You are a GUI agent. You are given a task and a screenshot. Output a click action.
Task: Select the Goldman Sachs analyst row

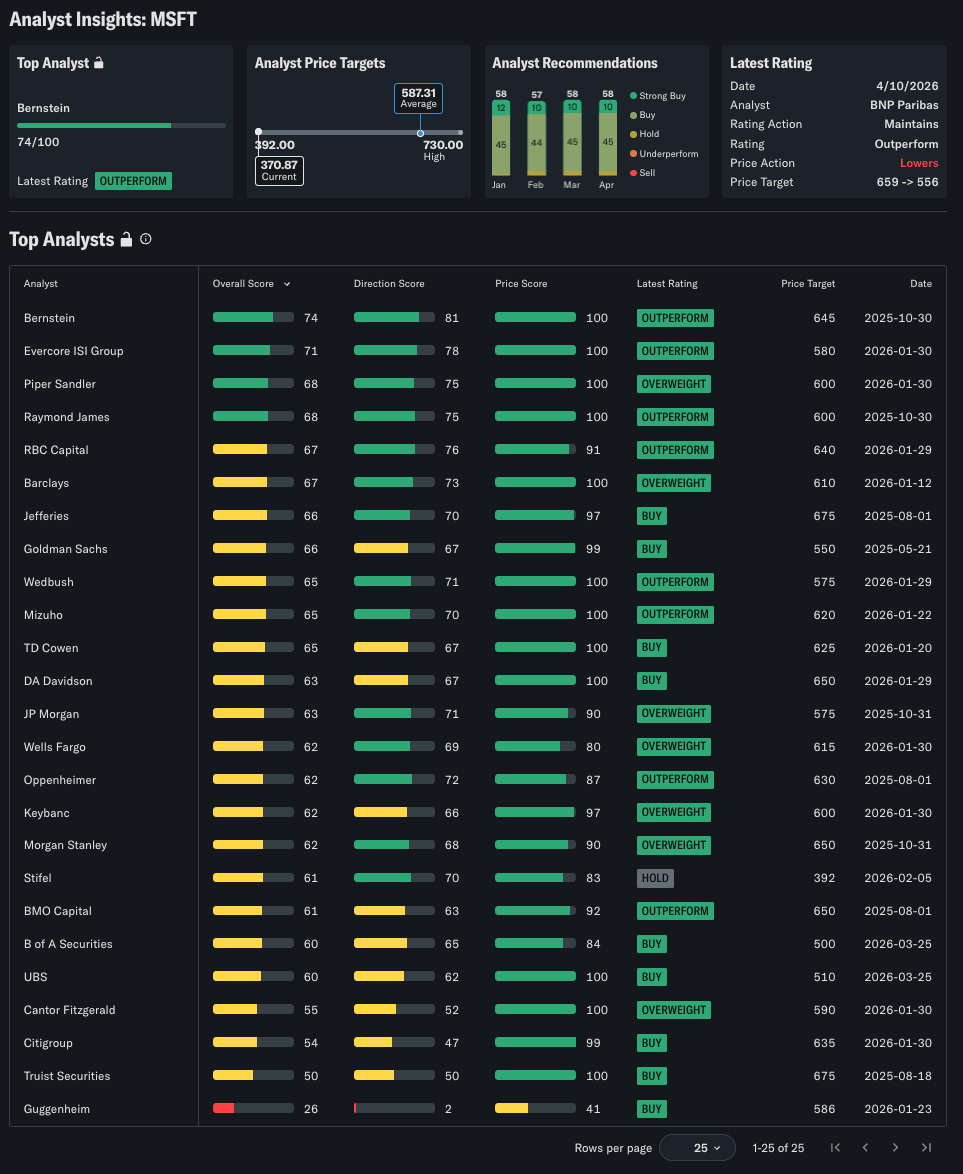click(x=478, y=549)
